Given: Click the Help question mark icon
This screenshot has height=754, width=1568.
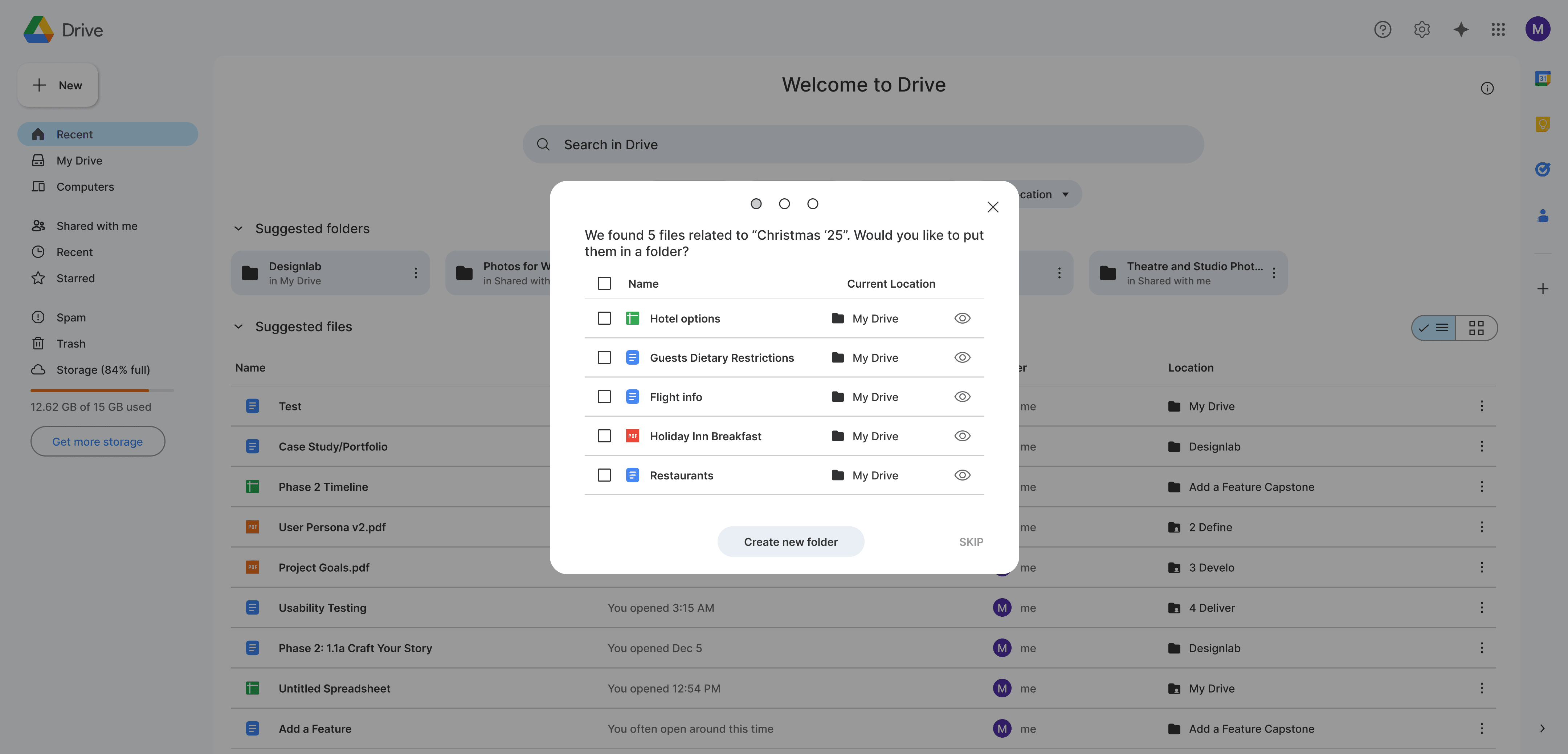Looking at the screenshot, I should pos(1383,29).
